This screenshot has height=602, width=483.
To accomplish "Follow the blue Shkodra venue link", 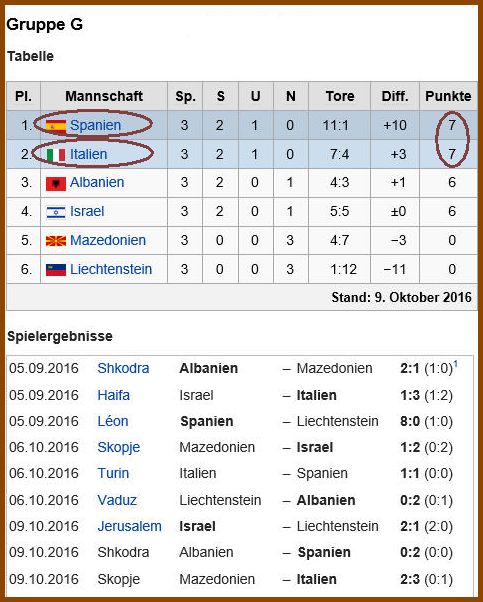I will point(123,368).
